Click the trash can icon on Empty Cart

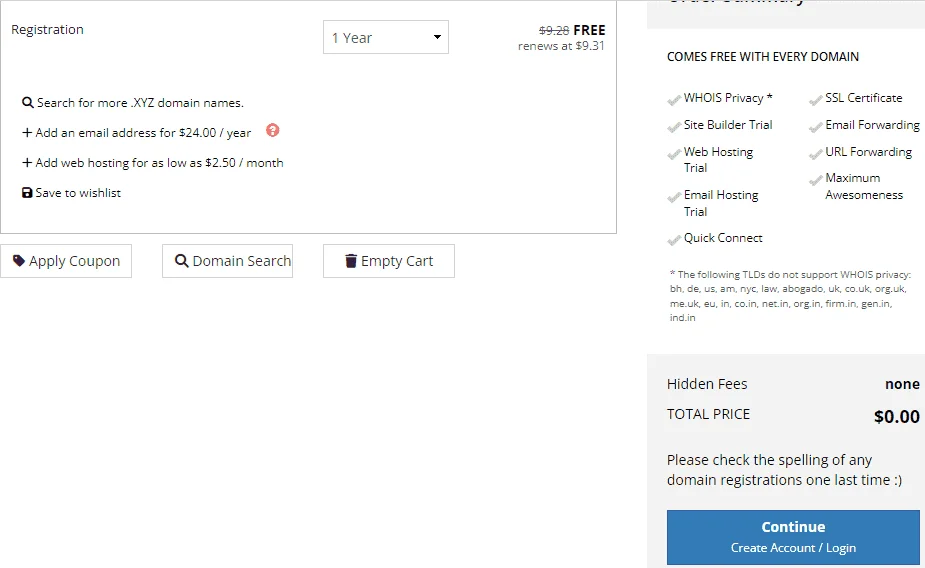[351, 261]
